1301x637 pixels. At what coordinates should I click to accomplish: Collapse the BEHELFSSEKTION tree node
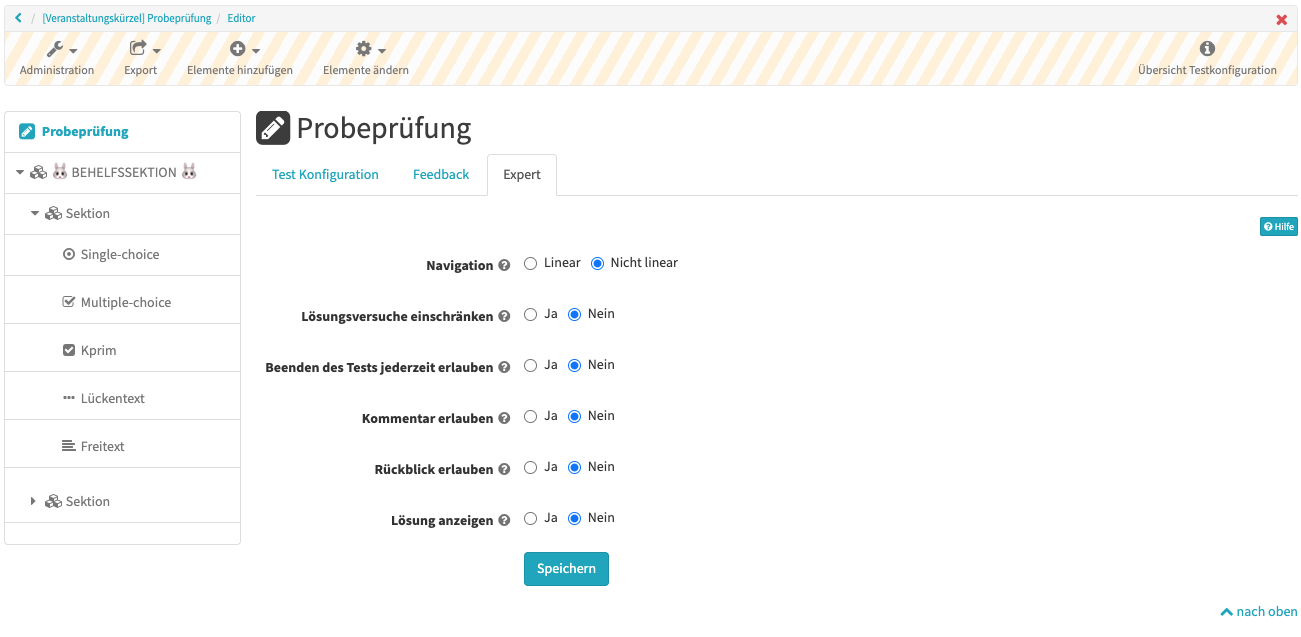tap(19, 171)
